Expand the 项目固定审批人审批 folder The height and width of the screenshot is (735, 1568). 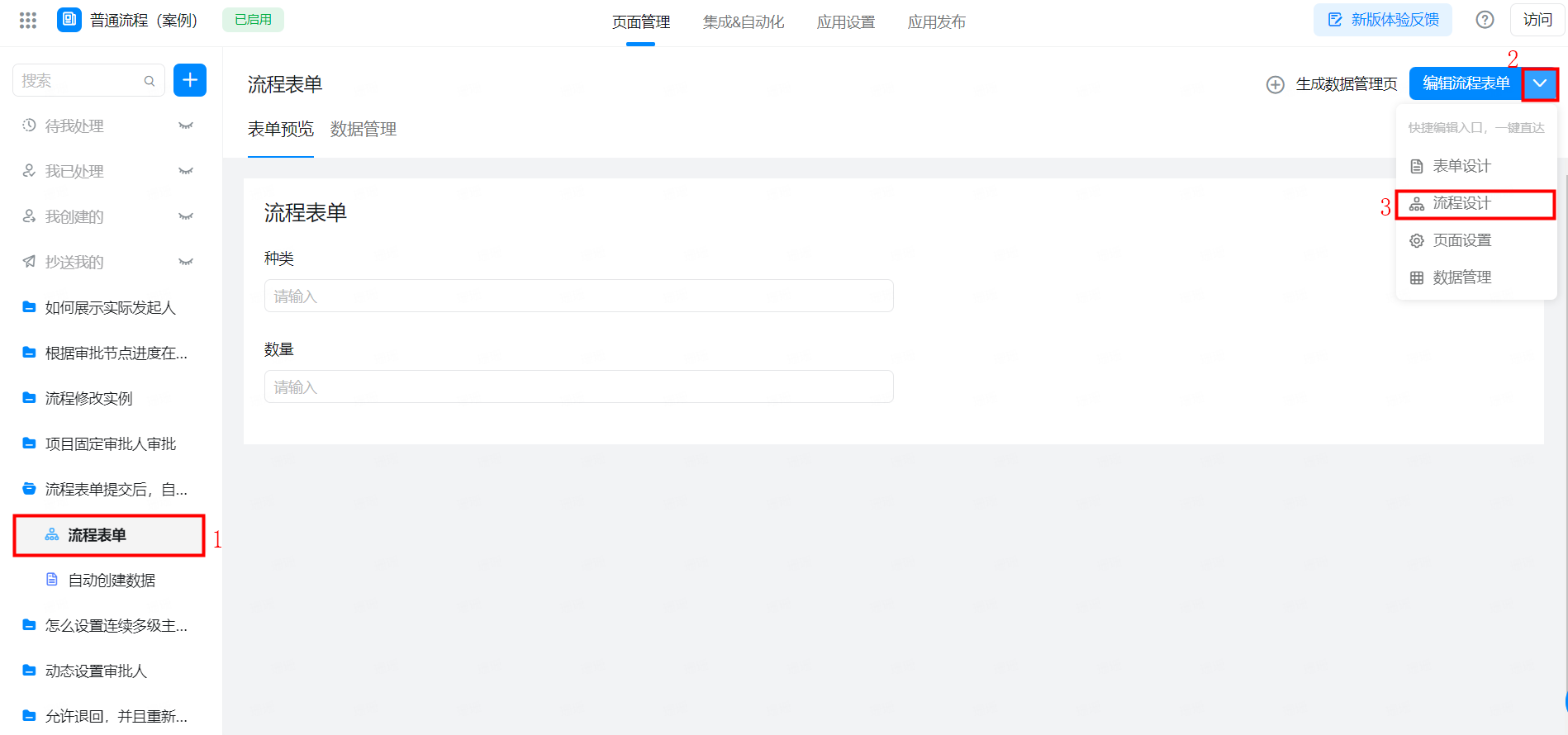point(109,443)
